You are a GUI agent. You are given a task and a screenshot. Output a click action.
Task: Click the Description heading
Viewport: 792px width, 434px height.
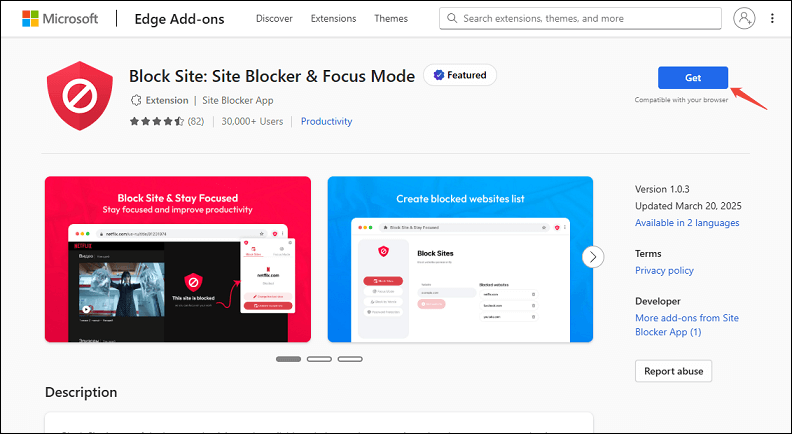(x=81, y=392)
